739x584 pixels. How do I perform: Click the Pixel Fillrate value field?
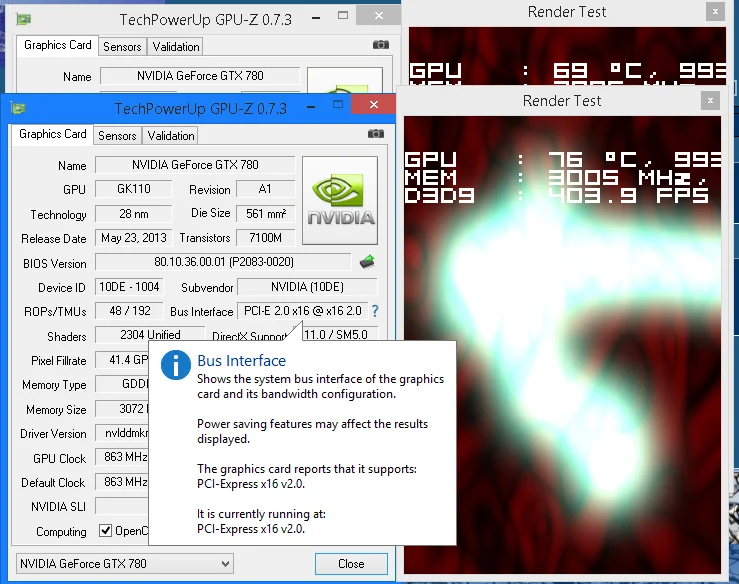122,360
